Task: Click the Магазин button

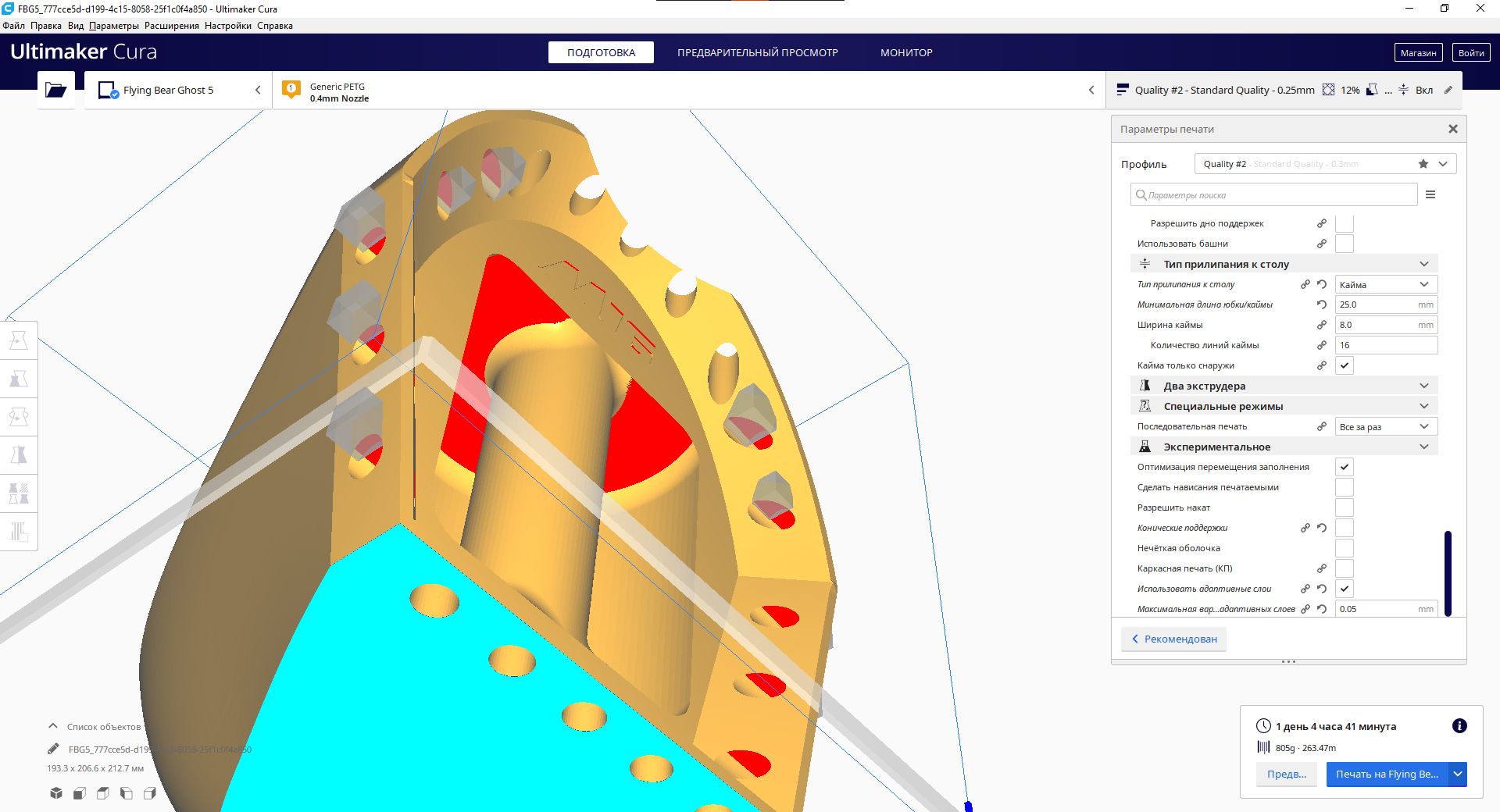Action: click(x=1418, y=52)
